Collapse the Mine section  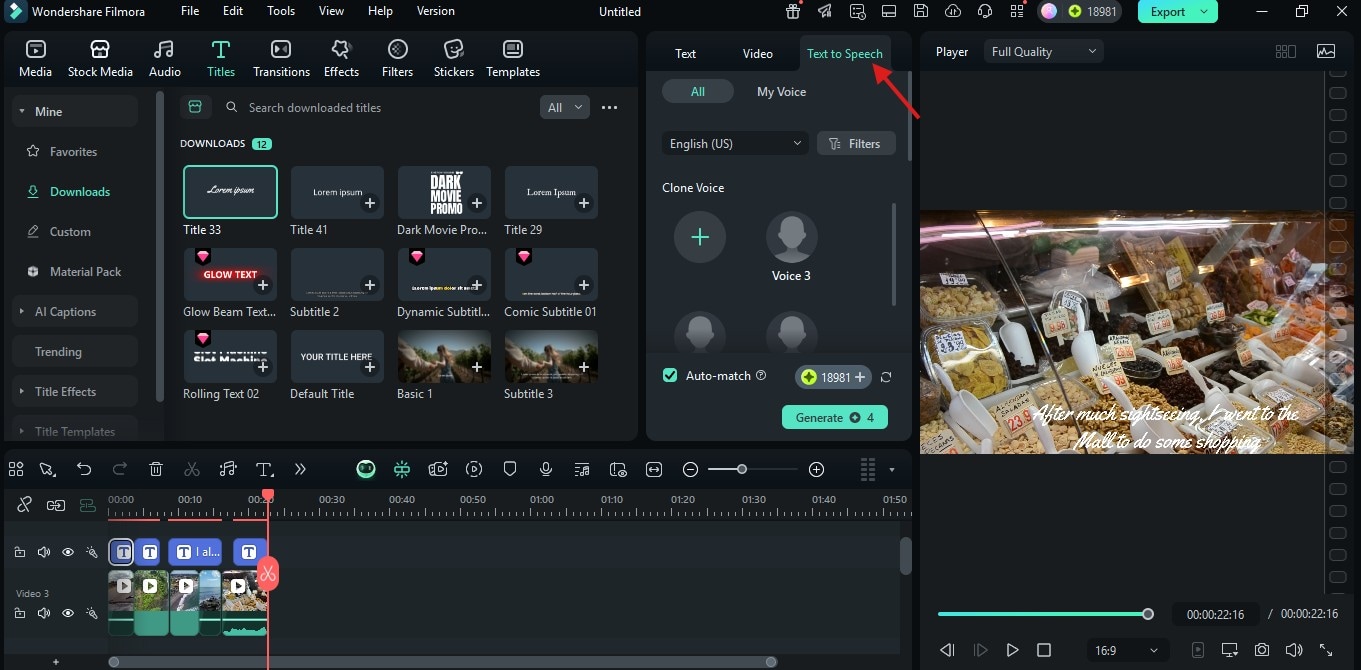[22, 112]
